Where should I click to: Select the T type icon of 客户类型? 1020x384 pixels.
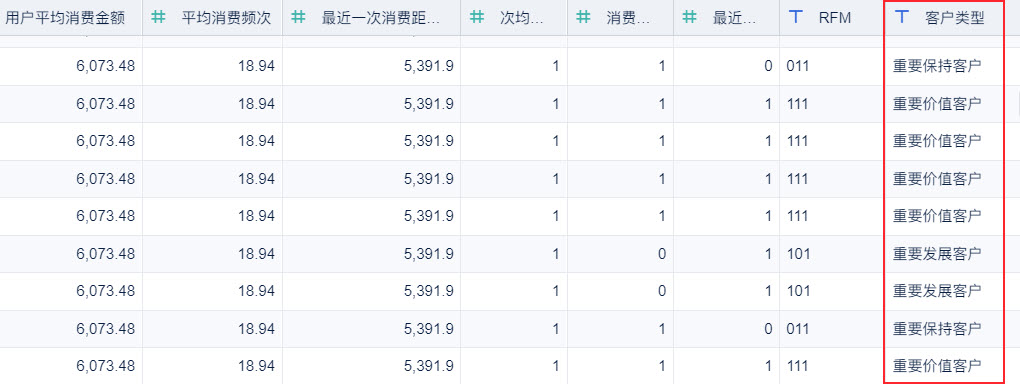[x=902, y=18]
